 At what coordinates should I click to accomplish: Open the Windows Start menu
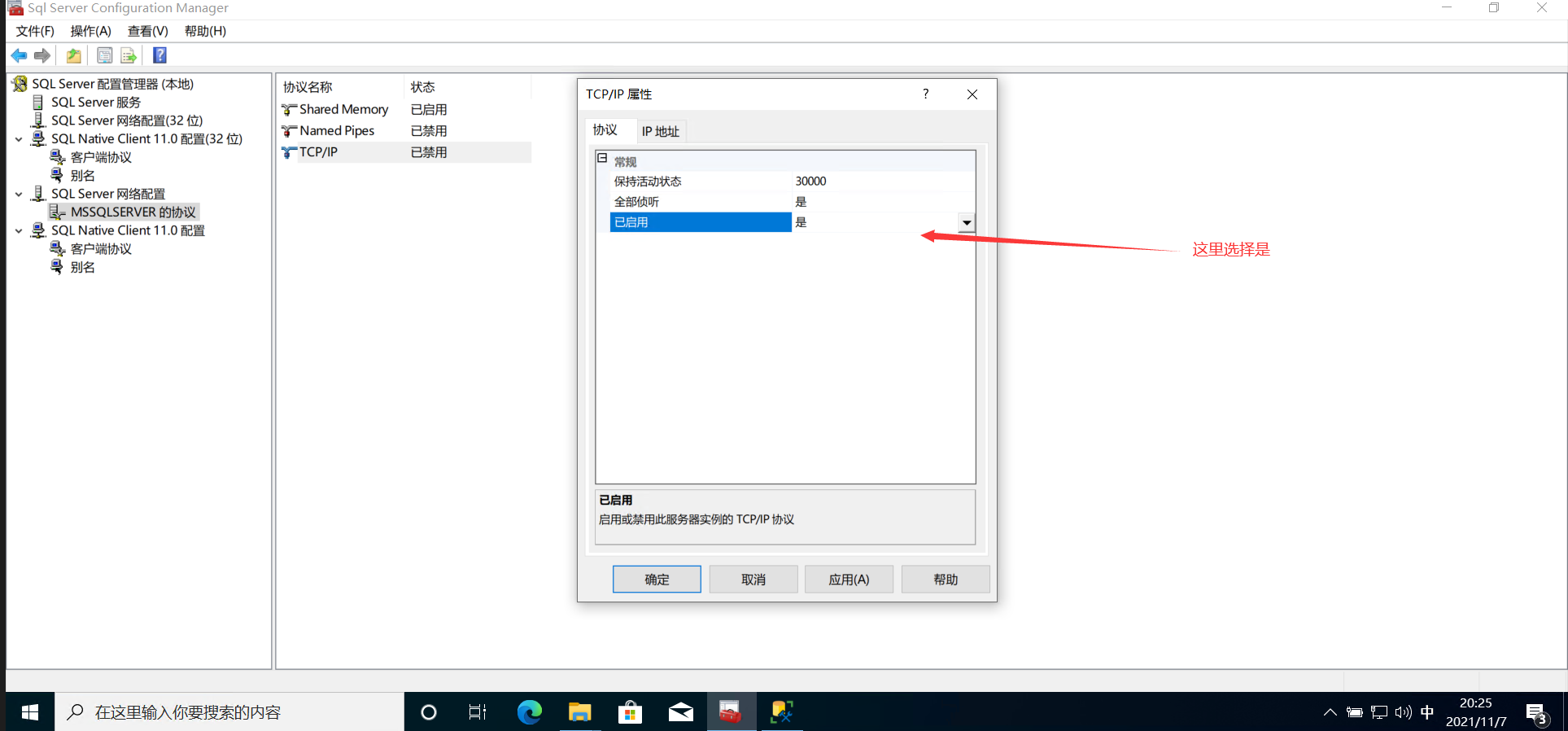tap(30, 712)
